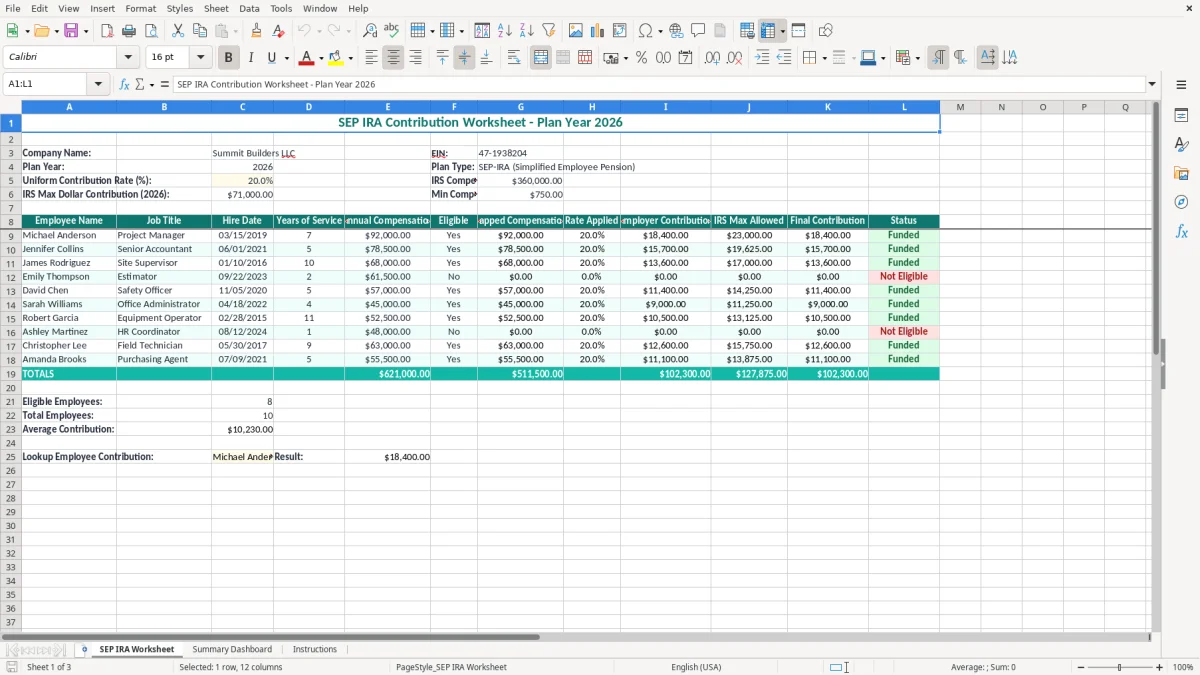Screen dimensions: 1200x675
Task: Click Add Decimal Place icon
Action: pyautogui.click(x=712, y=58)
